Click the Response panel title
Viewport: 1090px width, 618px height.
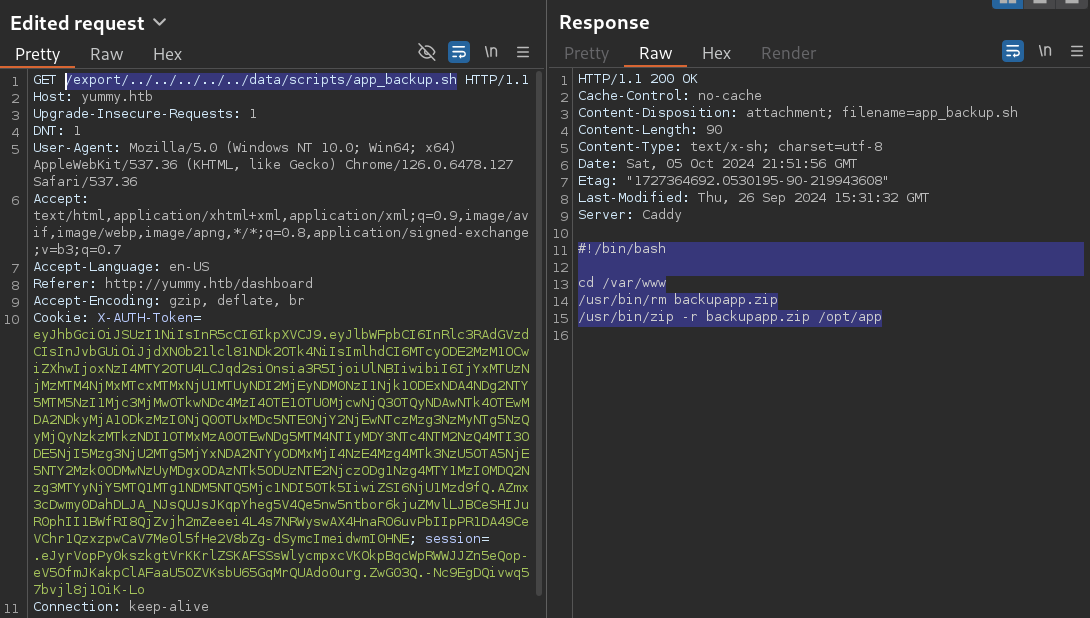604,22
